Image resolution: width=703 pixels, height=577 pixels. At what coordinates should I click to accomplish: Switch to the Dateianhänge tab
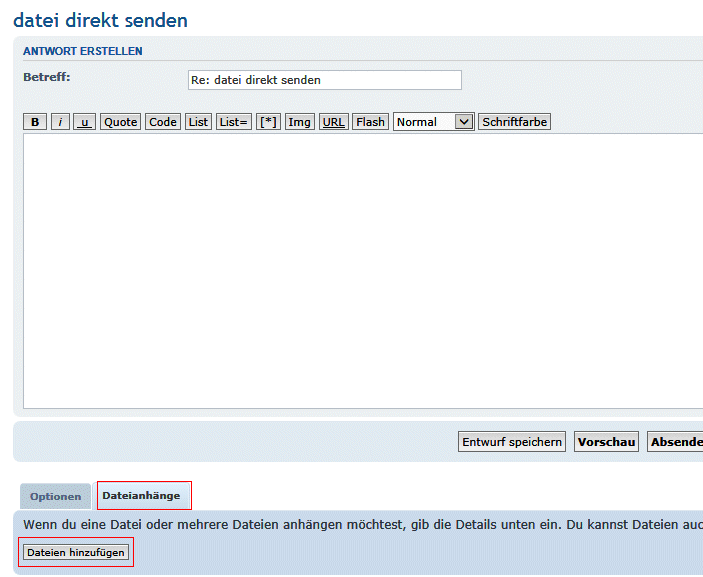click(144, 495)
